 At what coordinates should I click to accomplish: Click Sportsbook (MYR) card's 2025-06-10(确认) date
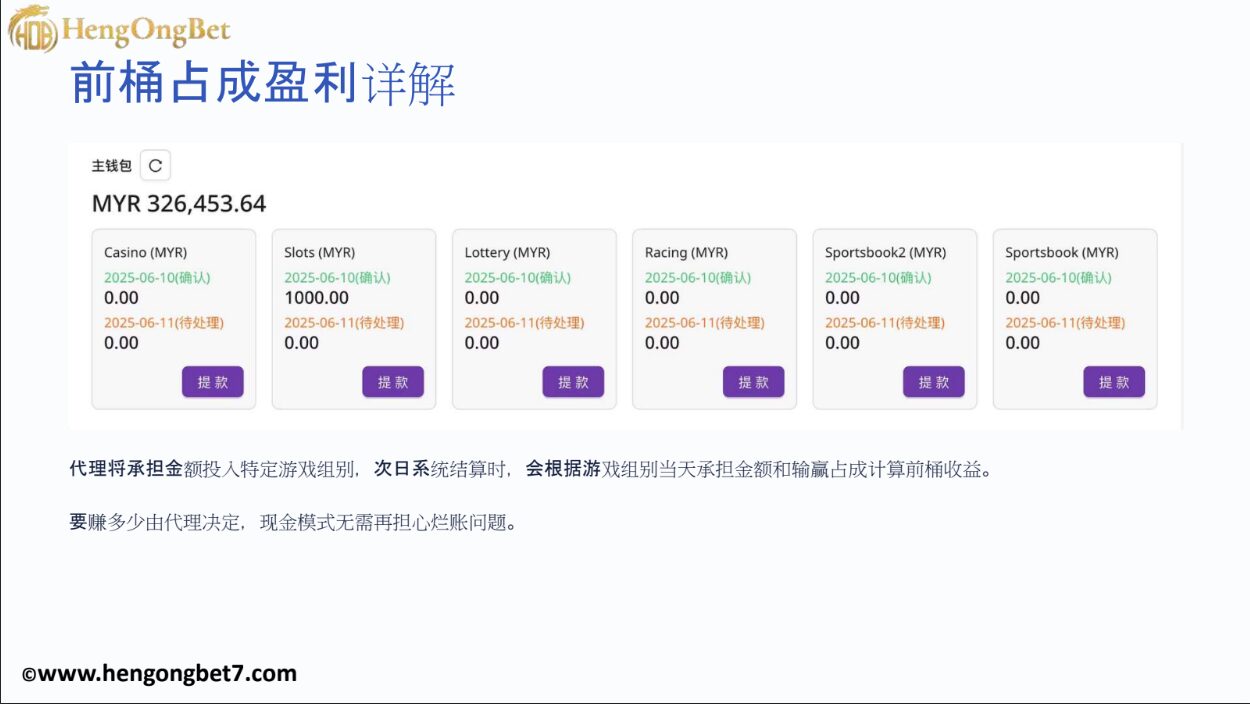pyautogui.click(x=1058, y=278)
